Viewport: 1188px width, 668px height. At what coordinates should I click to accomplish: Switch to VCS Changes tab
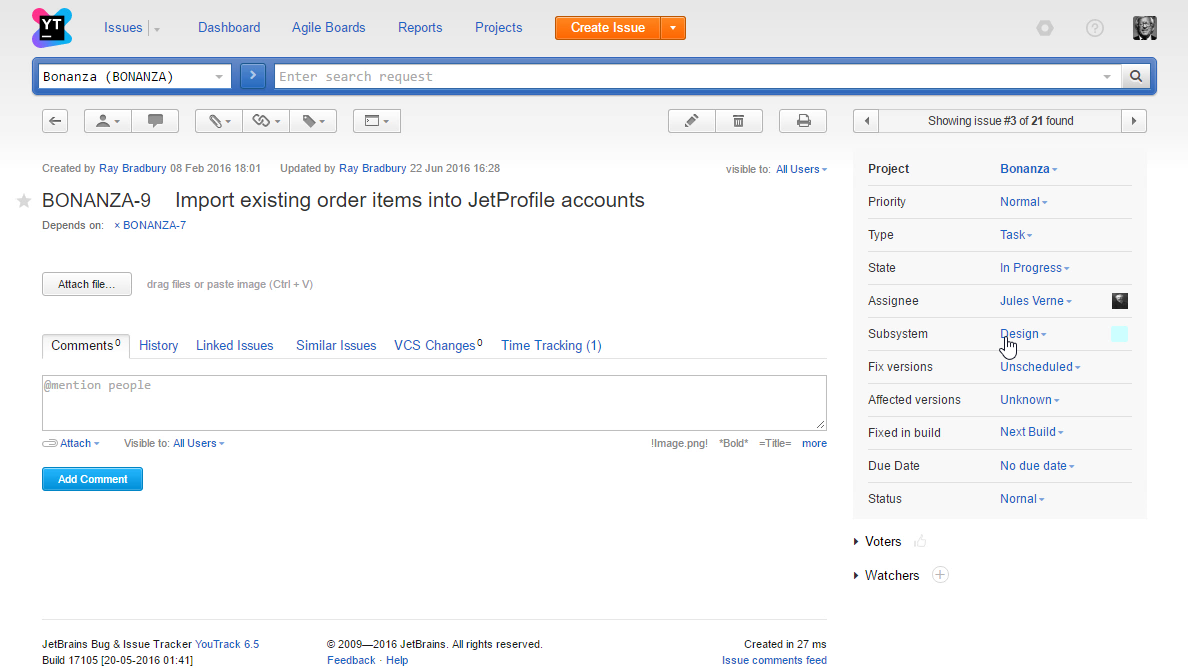(x=438, y=346)
